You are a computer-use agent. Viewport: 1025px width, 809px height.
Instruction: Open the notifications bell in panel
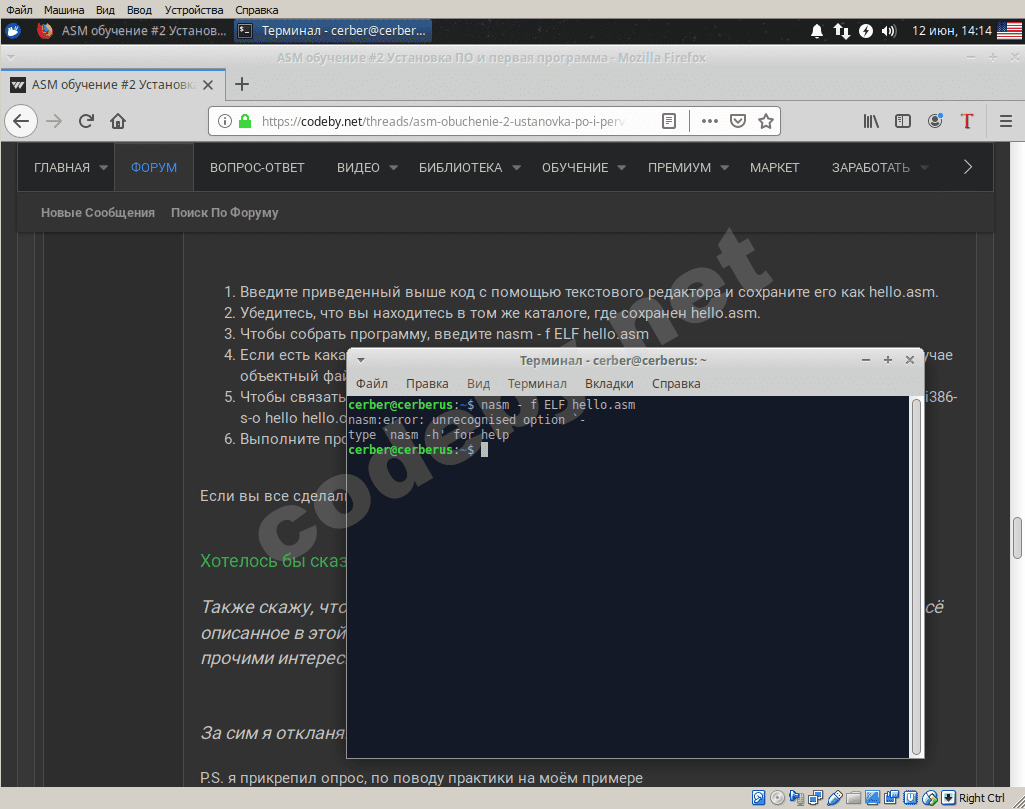(x=816, y=31)
